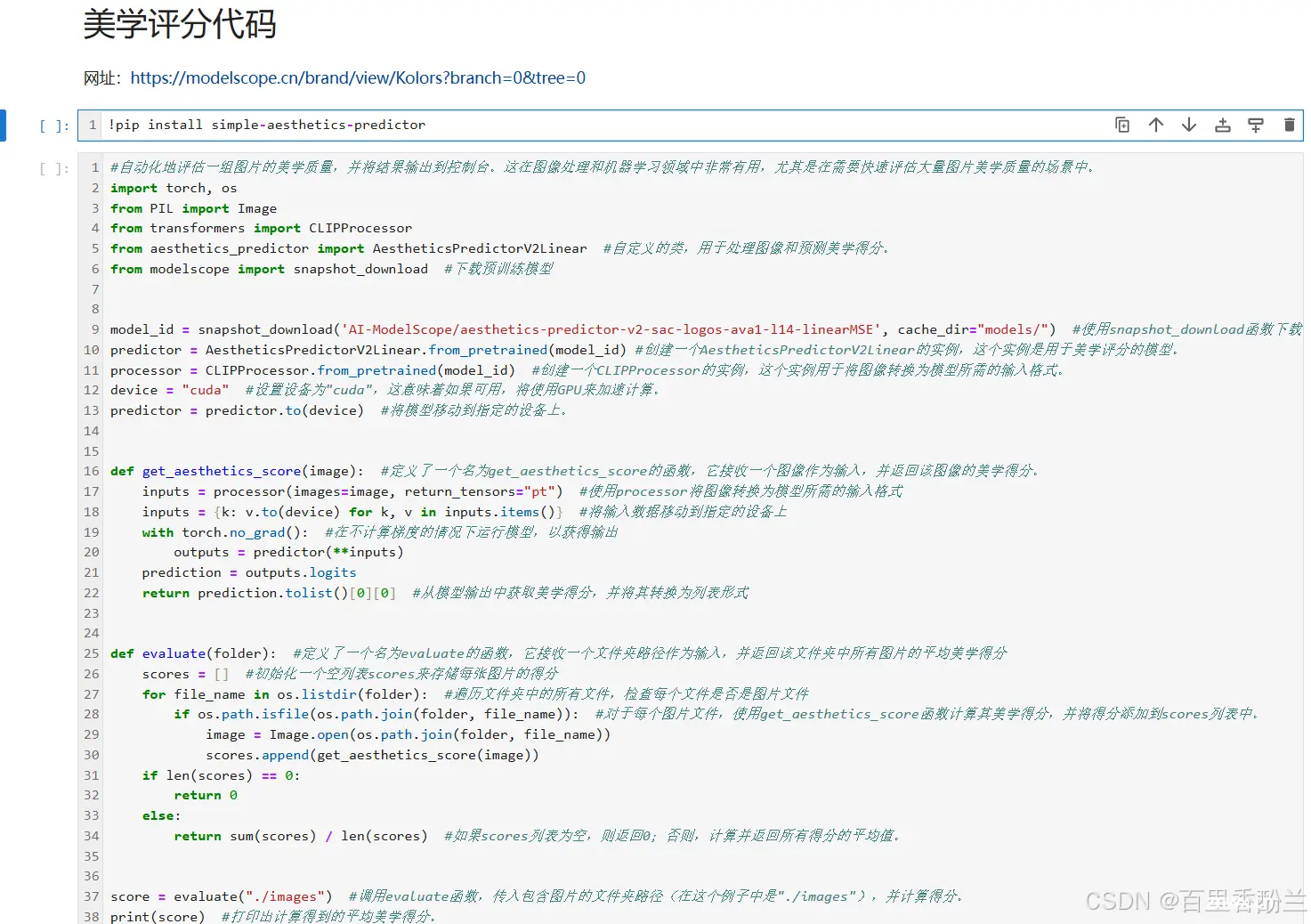The height and width of the screenshot is (924, 1311).
Task: Click the 美学评分代码 heading
Action: [x=180, y=23]
